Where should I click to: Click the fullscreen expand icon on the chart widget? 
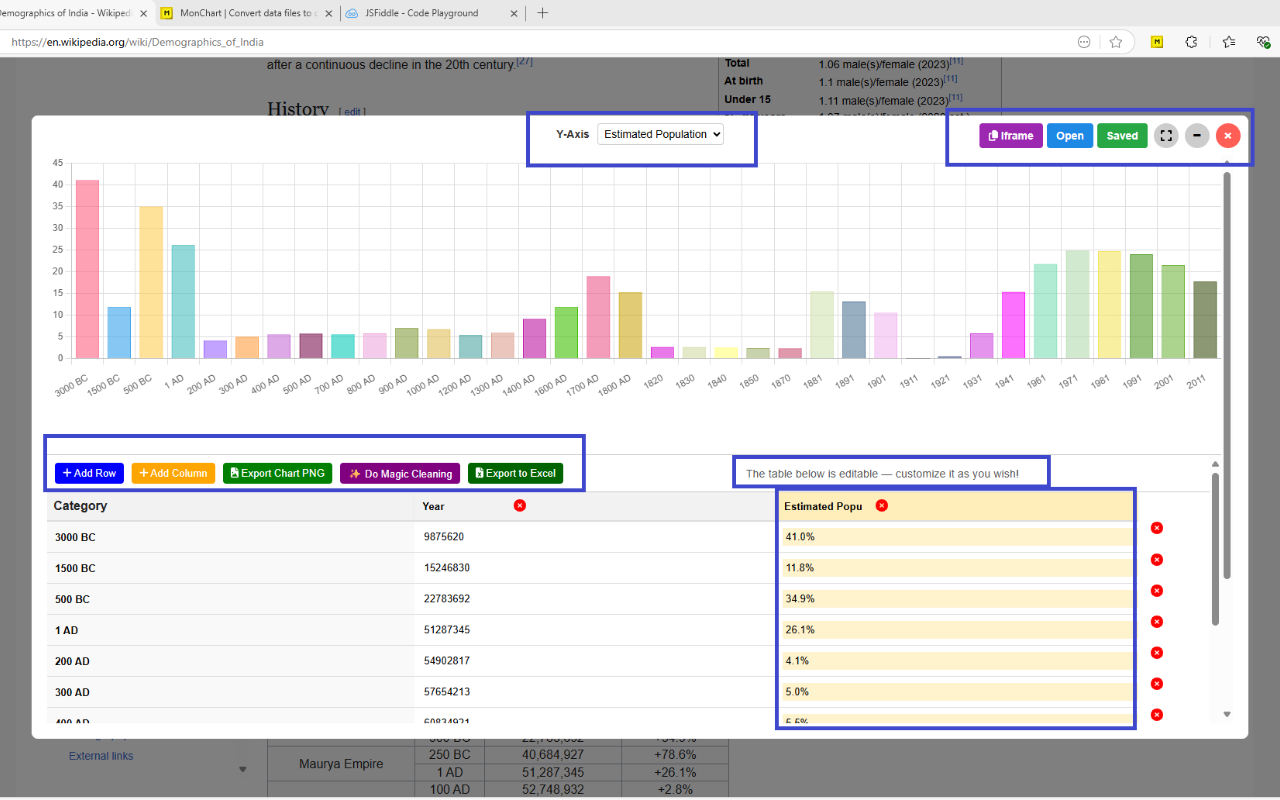1166,135
